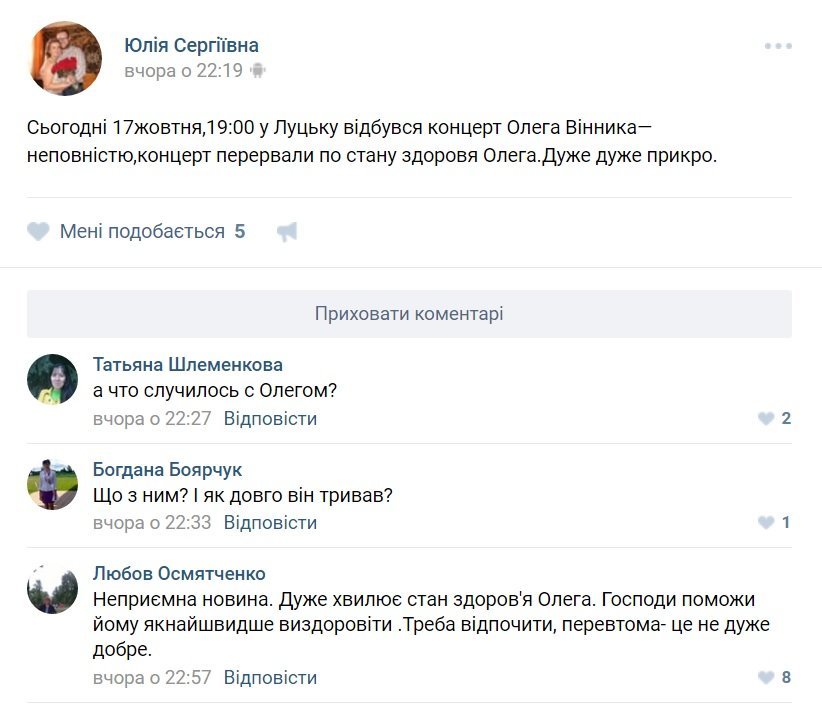822x706 pixels.
Task: Open Богдана Боярчук's avatar
Action: [x=52, y=483]
